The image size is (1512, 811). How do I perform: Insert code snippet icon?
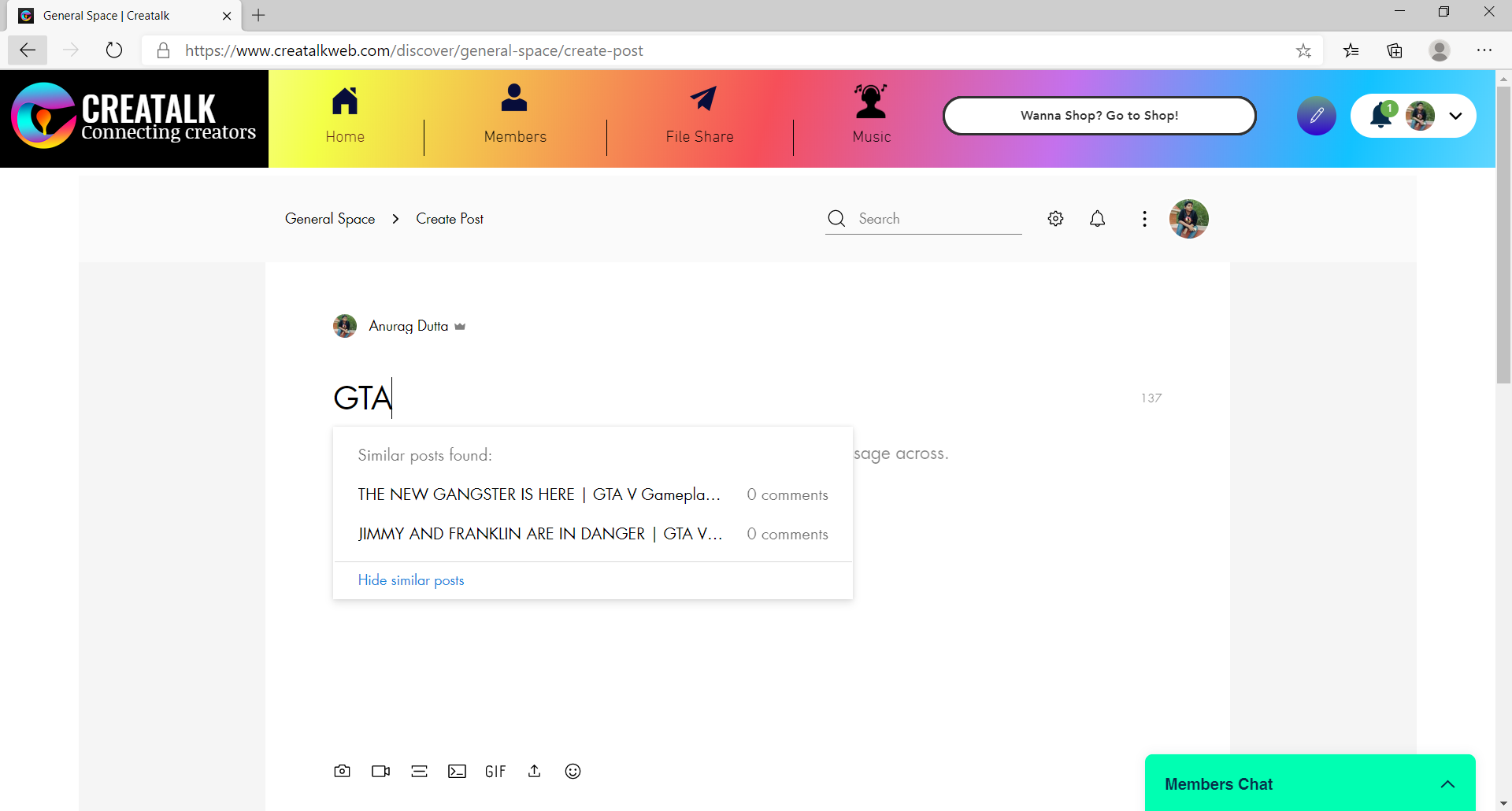click(457, 771)
